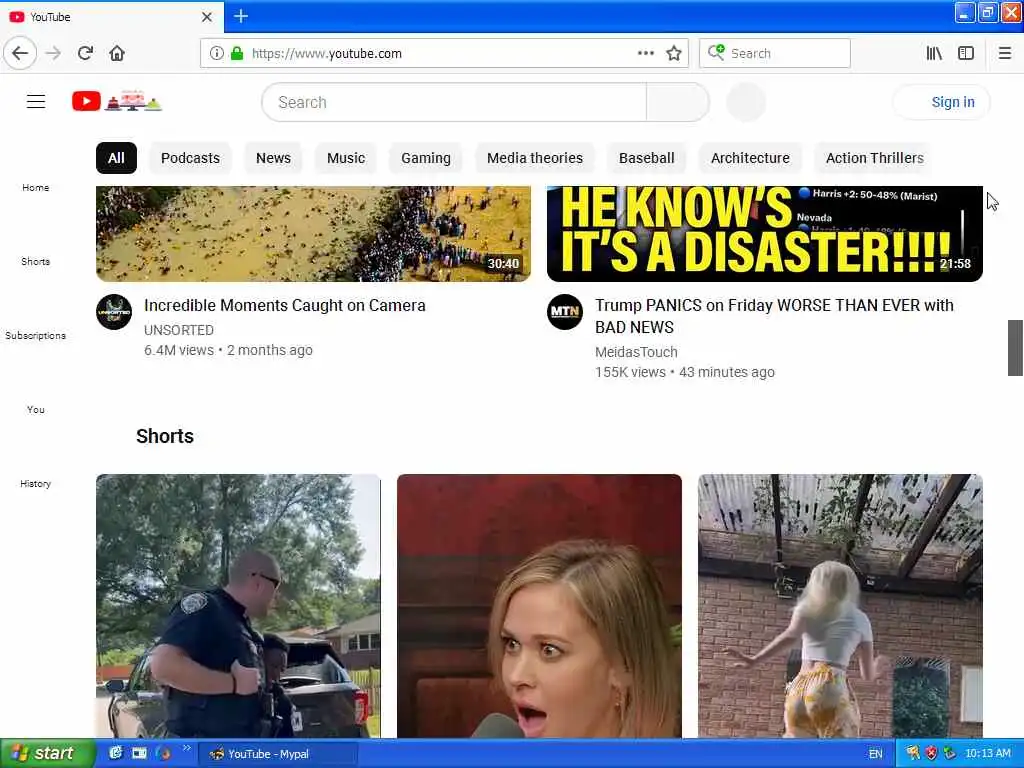Click the green padlock security icon
Viewport: 1024px width, 768px height.
[236, 53]
